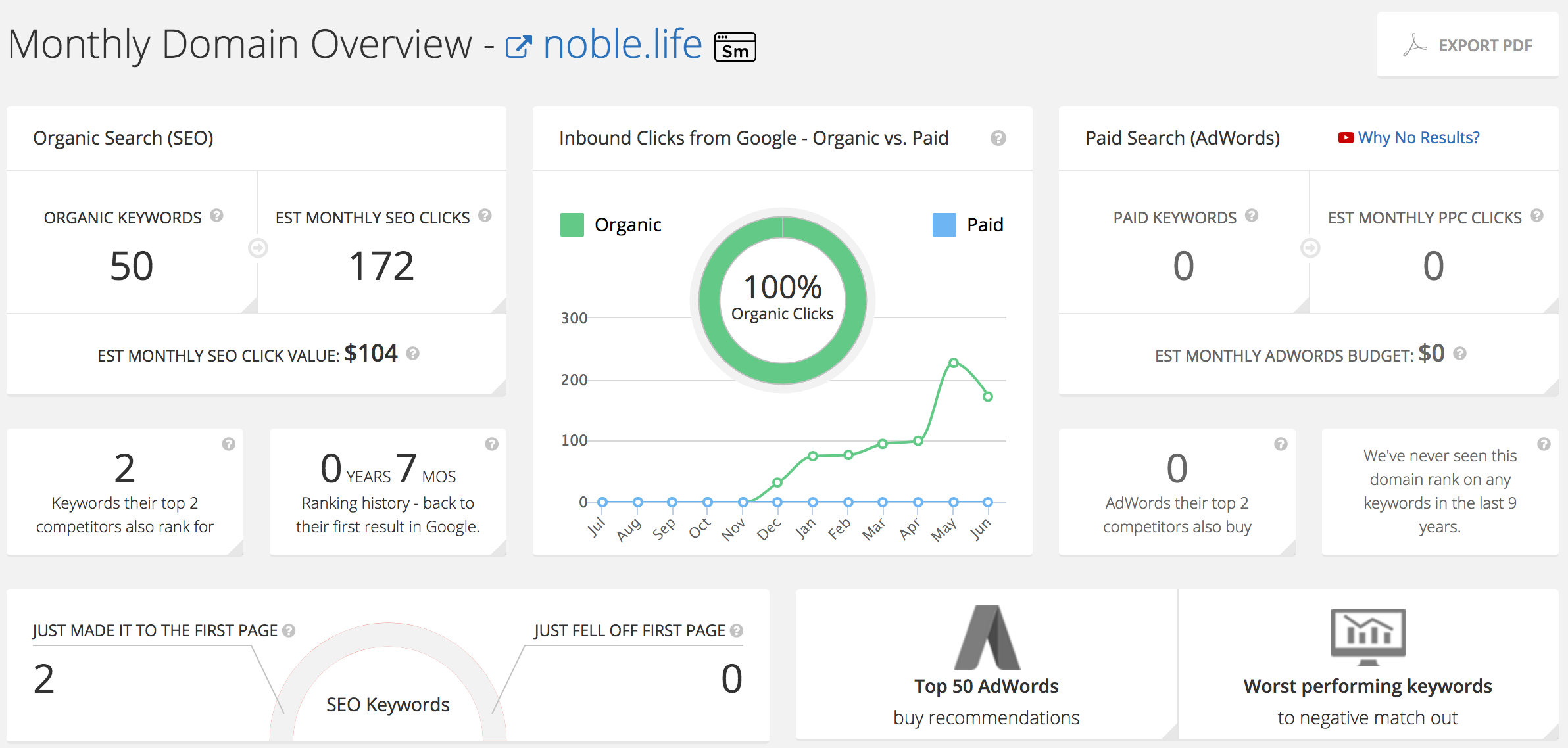Show help for Paid Keywords

click(1252, 216)
